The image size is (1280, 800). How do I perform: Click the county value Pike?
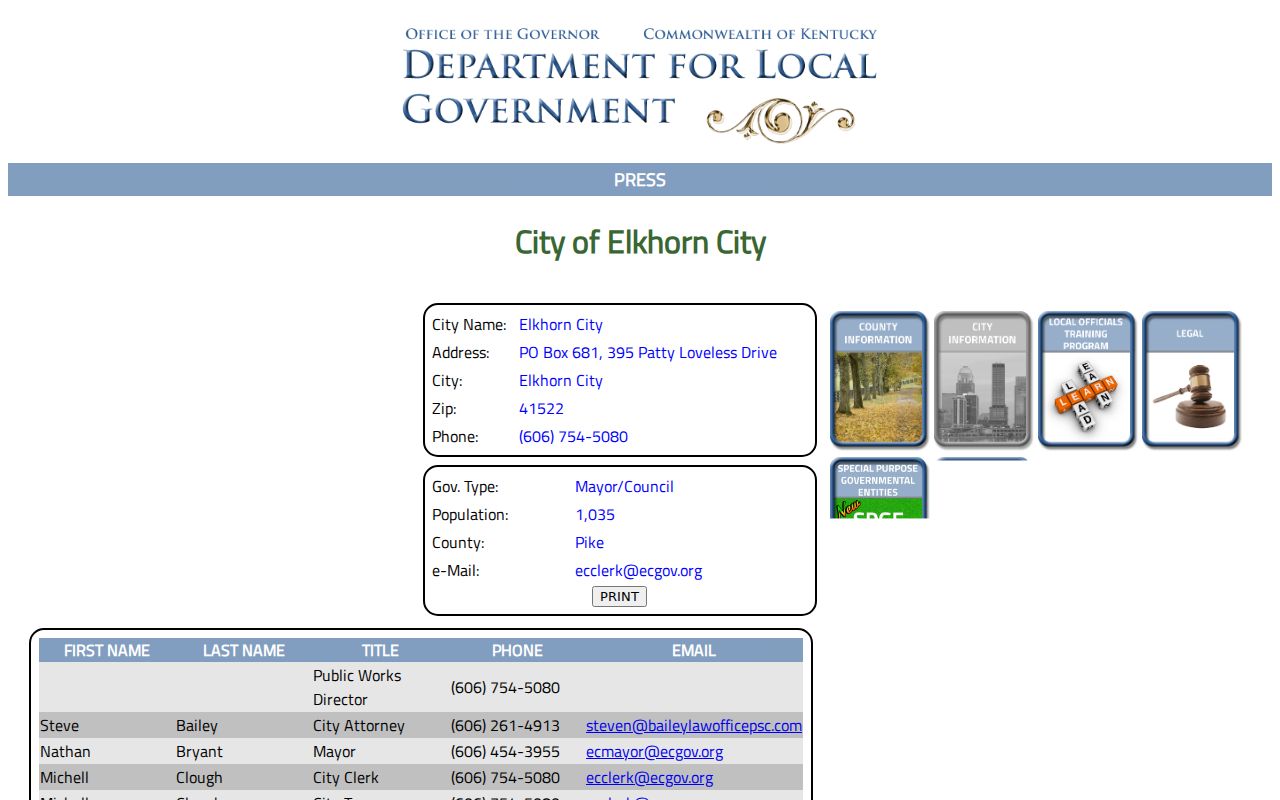589,543
